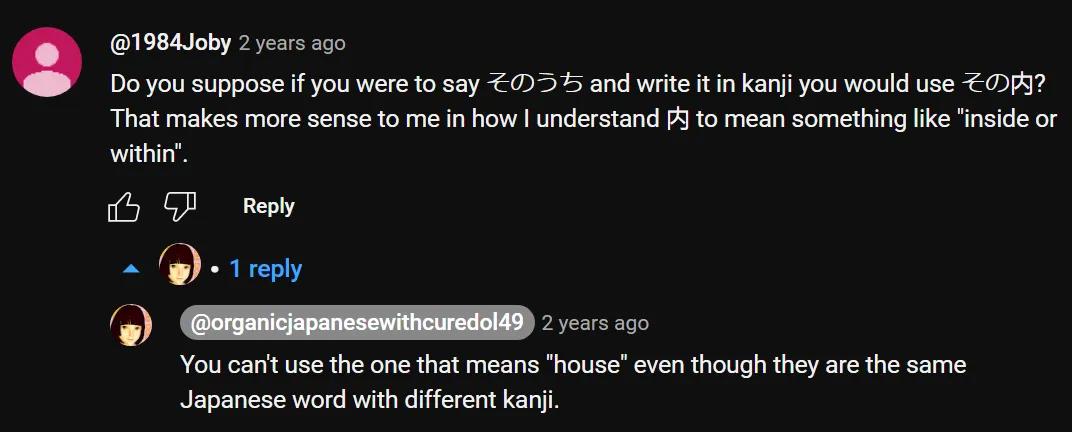Open the @1984Joby username link
This screenshot has width=1072, height=432.
tap(171, 43)
